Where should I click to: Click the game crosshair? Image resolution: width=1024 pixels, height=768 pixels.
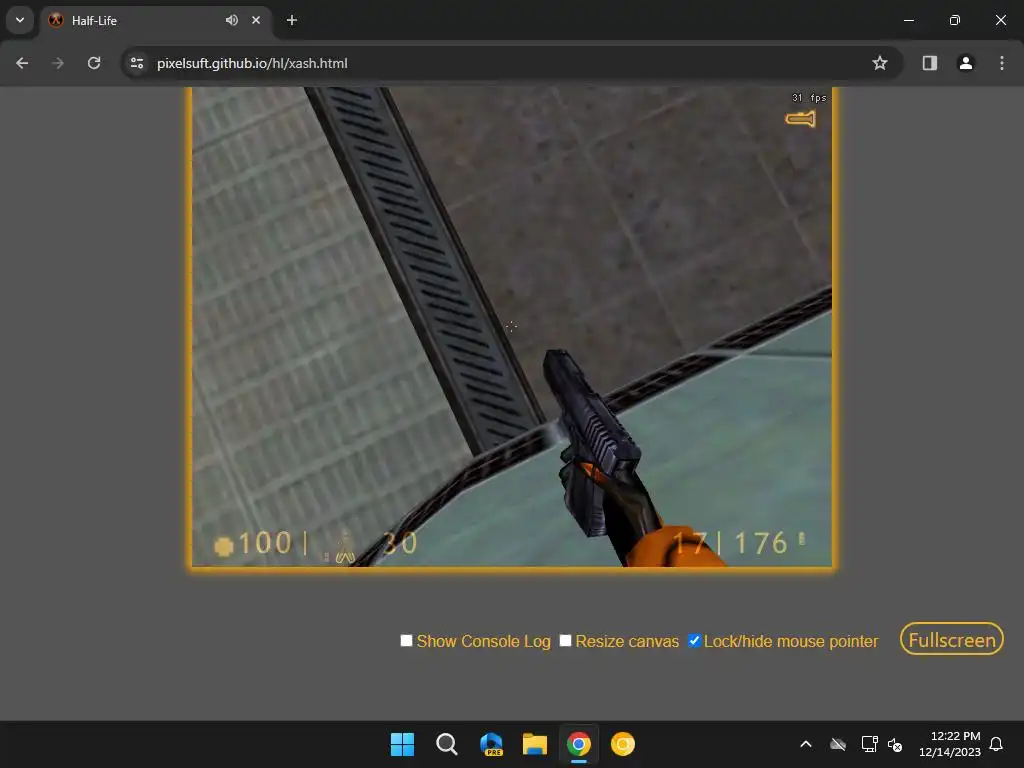(511, 326)
